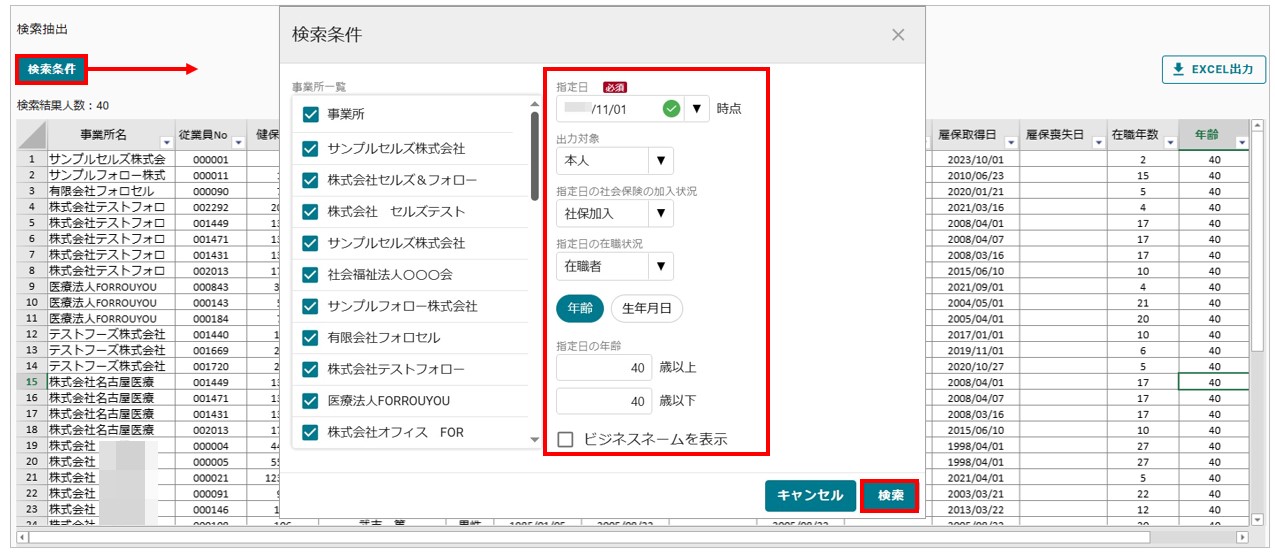The width and height of the screenshot is (1275, 557).
Task: Toggle 医療法人FORROUYOU checkbox
Action: tap(310, 400)
